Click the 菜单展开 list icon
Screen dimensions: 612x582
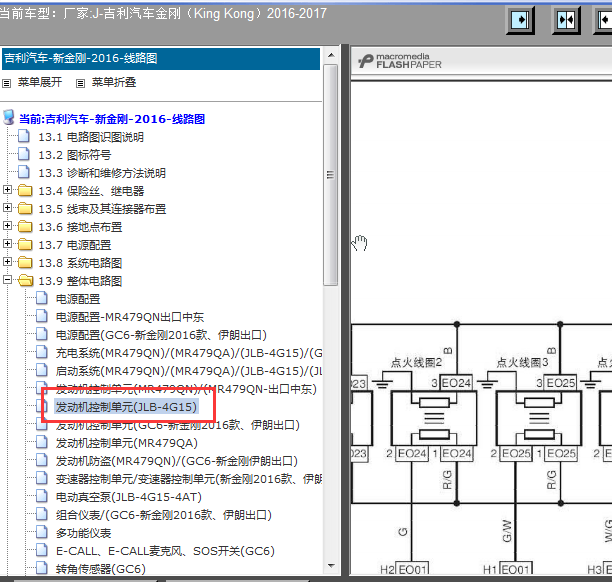click(7, 83)
